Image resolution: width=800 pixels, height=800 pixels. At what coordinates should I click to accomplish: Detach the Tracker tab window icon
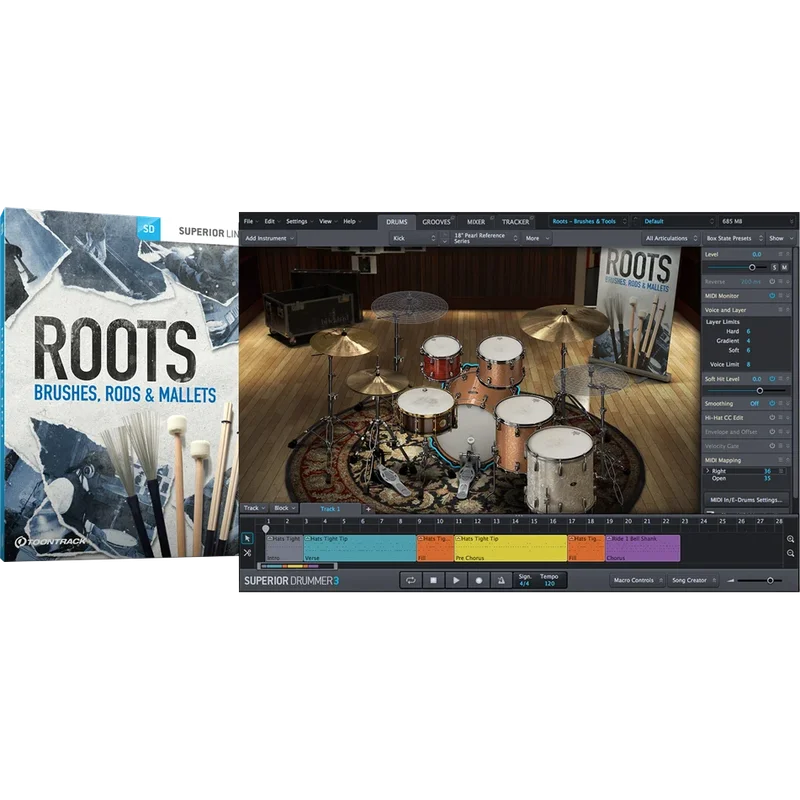click(531, 218)
